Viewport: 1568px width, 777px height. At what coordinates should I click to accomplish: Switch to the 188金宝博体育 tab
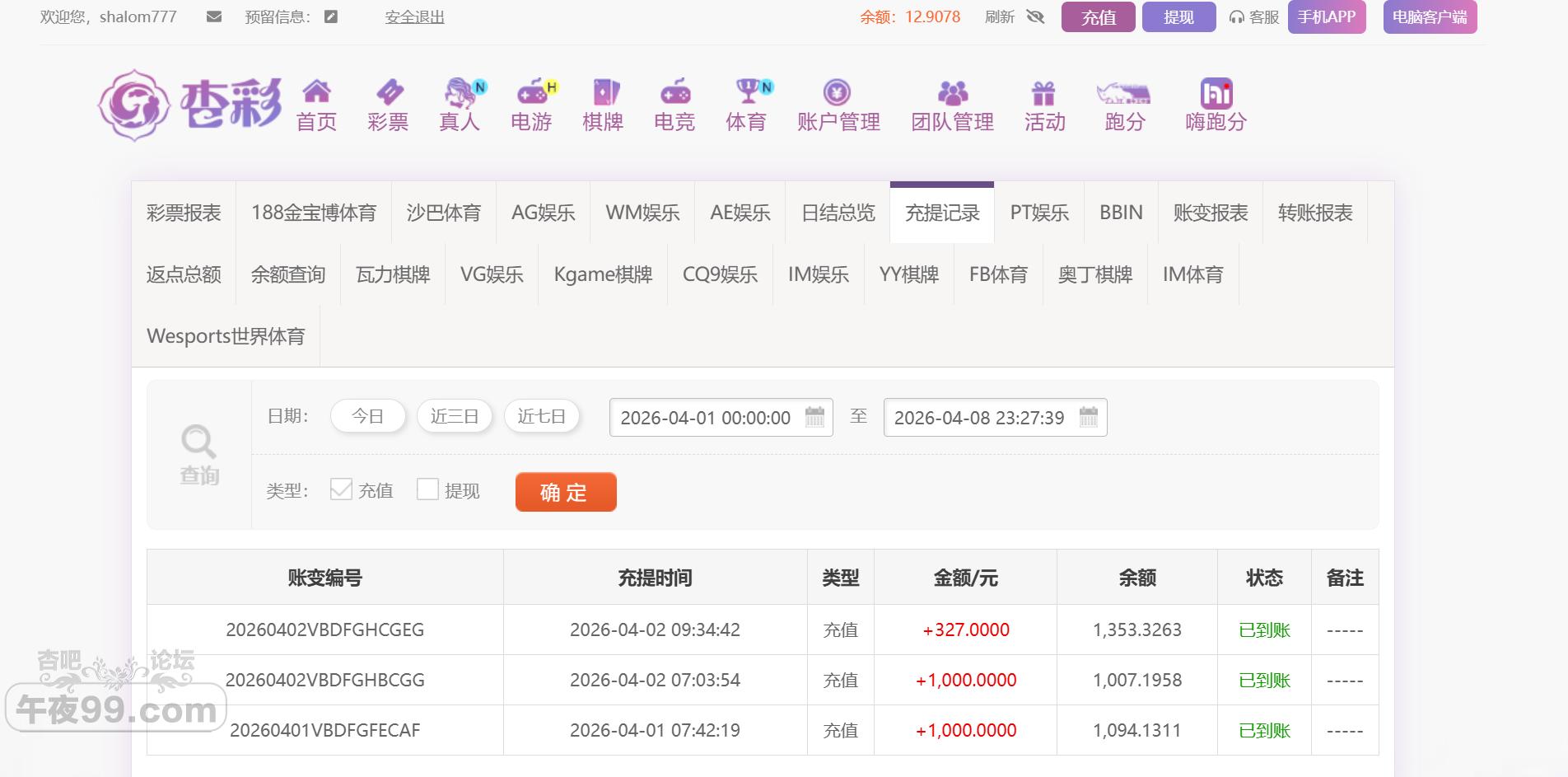[x=314, y=213]
